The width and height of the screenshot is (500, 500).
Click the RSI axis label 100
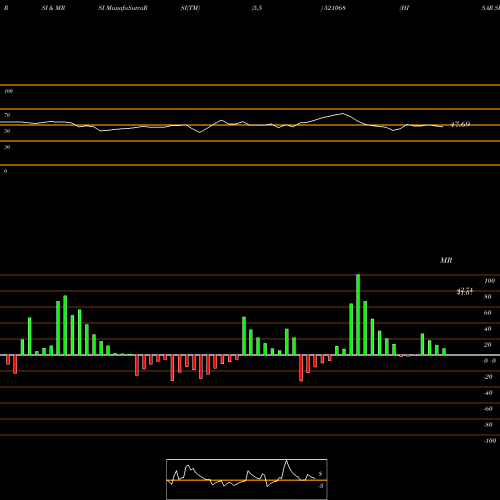pos(8,91)
